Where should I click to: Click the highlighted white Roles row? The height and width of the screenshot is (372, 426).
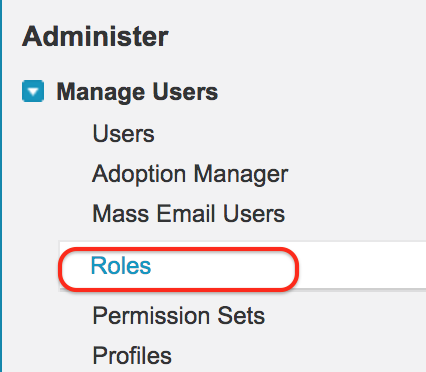click(x=242, y=266)
